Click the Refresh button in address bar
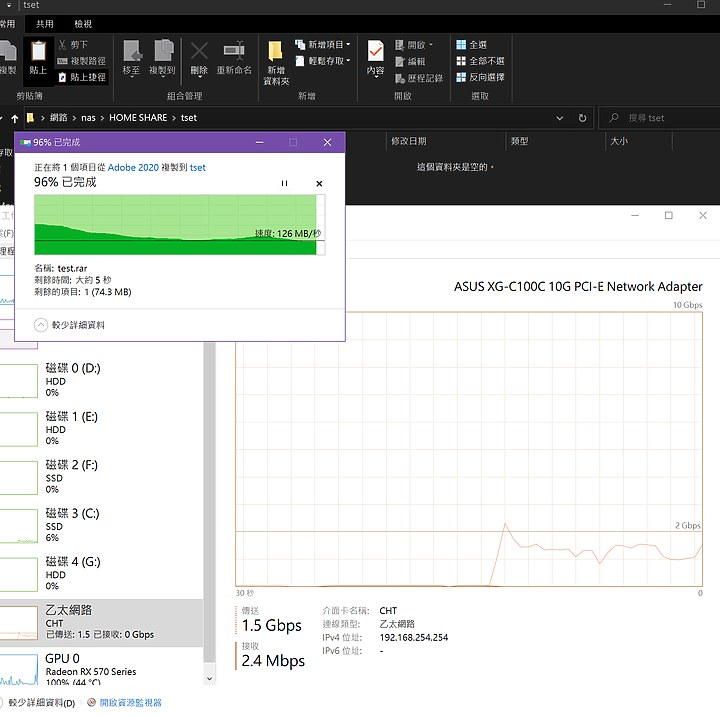This screenshot has height=716, width=720. [x=582, y=118]
